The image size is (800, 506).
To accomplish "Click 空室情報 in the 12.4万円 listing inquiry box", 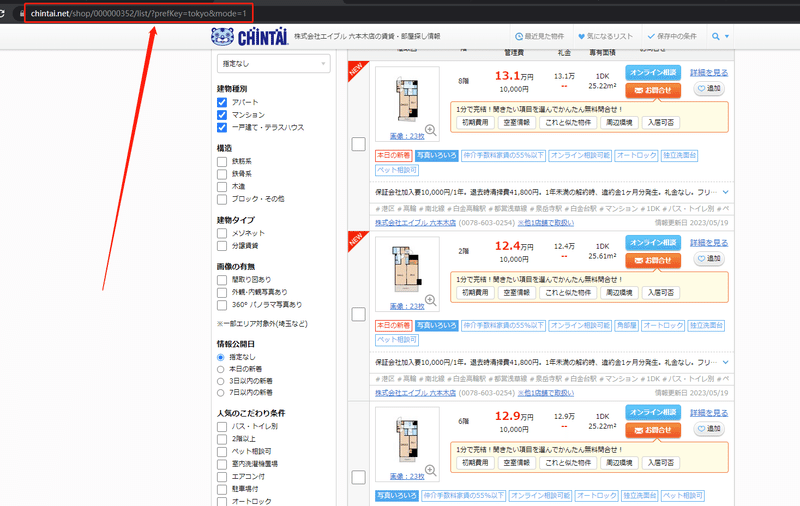I will 517,293.
